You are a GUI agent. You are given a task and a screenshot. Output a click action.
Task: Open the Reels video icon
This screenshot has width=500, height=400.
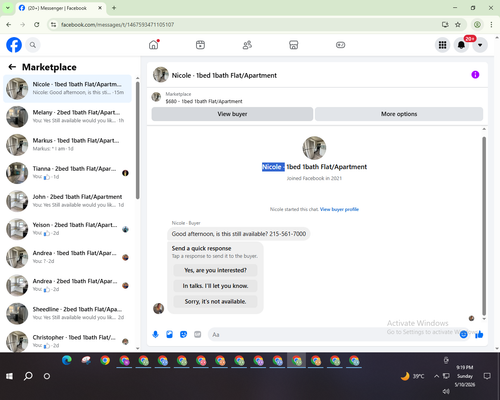[x=200, y=45]
